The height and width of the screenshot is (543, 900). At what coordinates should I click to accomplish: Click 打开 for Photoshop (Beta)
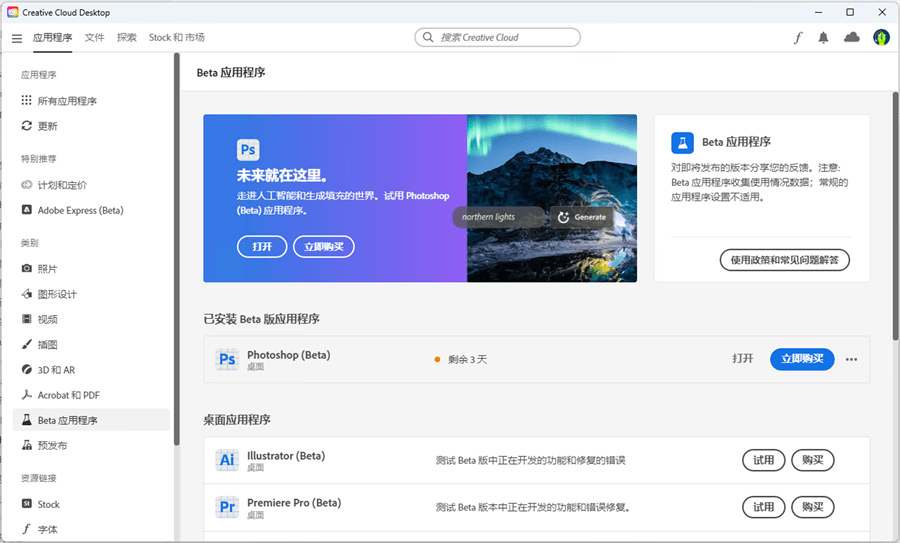743,359
